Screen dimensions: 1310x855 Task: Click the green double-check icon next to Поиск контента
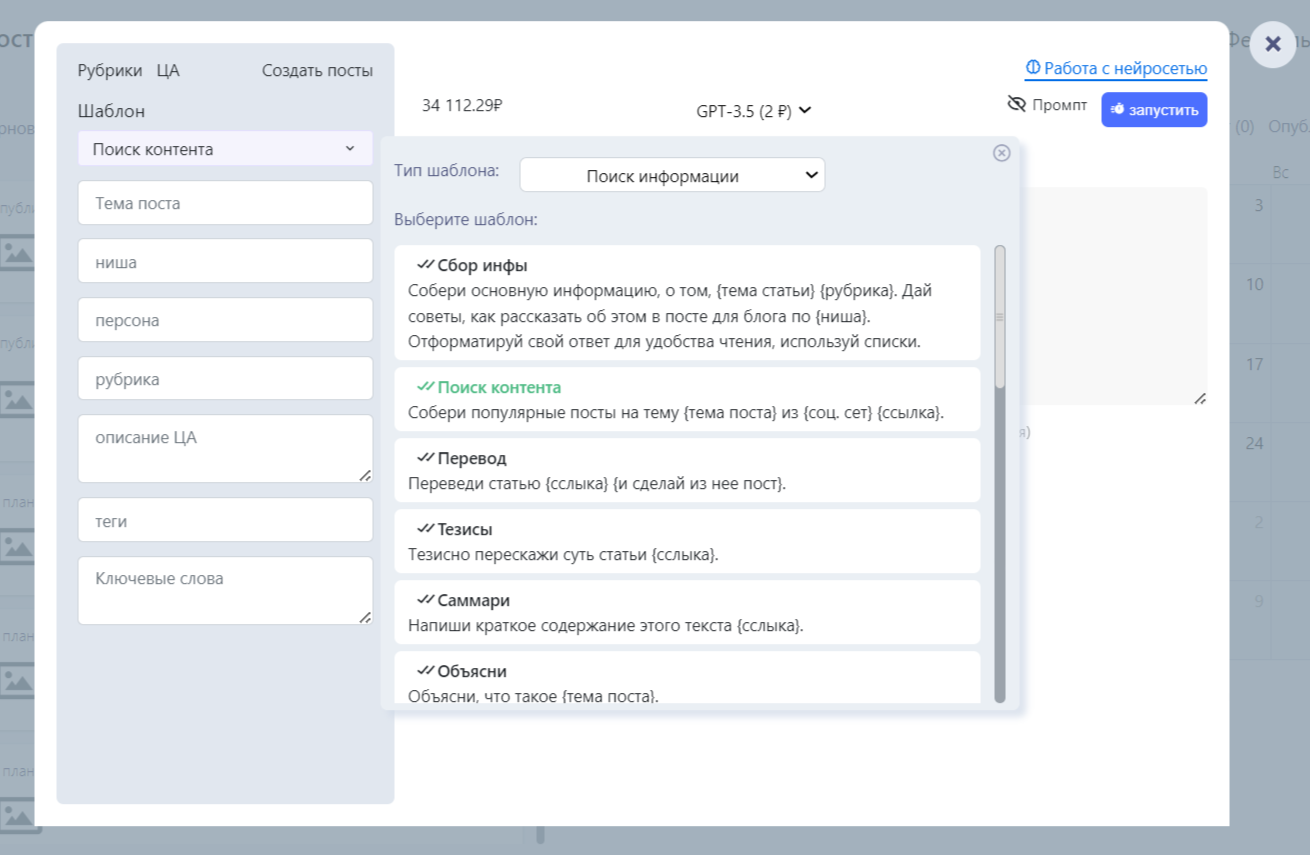click(x=426, y=387)
